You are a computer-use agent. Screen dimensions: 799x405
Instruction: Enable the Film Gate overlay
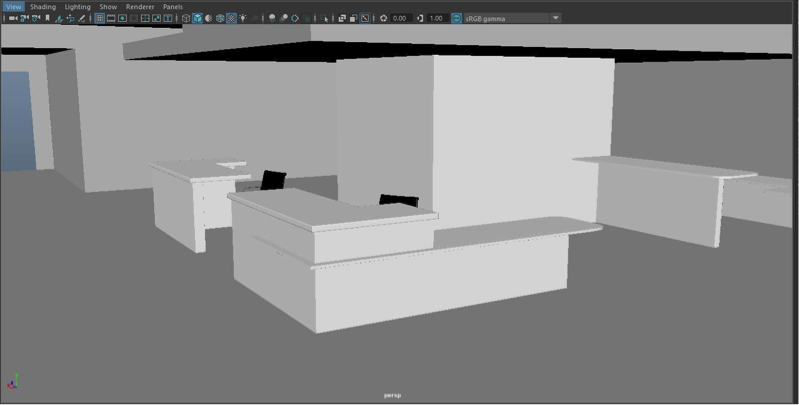pos(111,18)
